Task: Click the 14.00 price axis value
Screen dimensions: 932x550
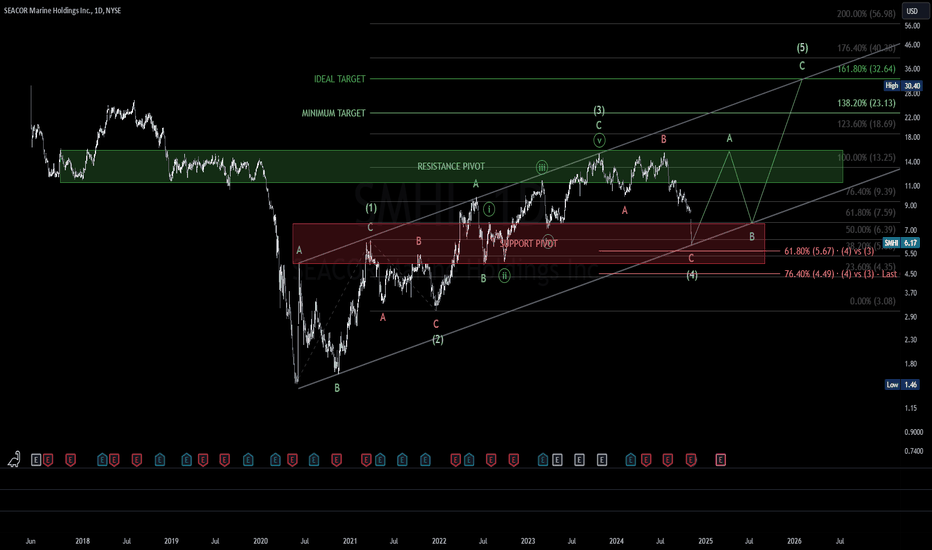Action: [912, 162]
